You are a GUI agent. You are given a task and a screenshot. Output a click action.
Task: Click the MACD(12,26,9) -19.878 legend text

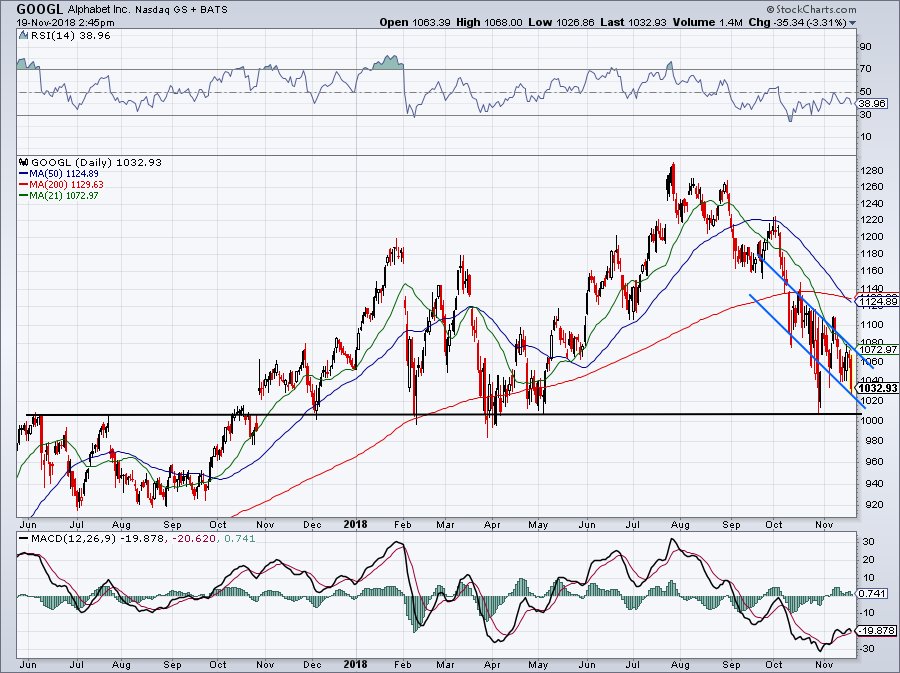(x=98, y=539)
